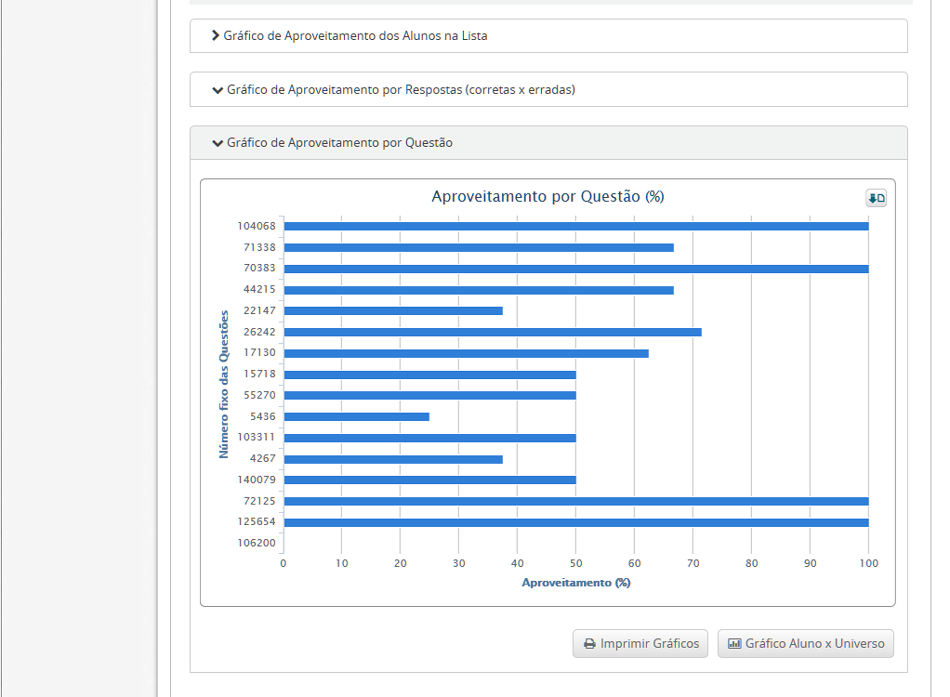Click the chart title Aproveitamento por Questão (%)

click(x=547, y=197)
